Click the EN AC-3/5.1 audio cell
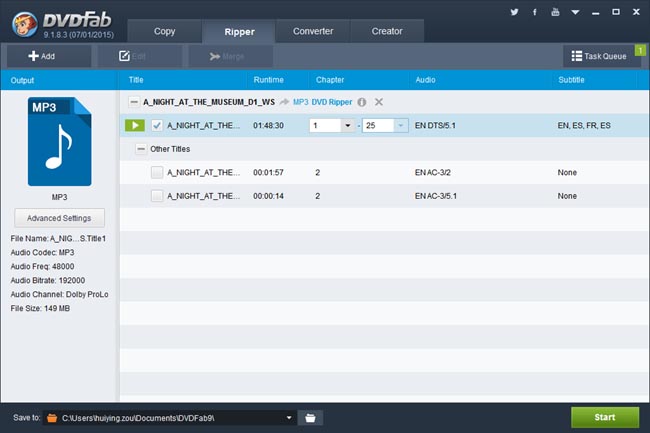The width and height of the screenshot is (650, 433). tap(436, 196)
